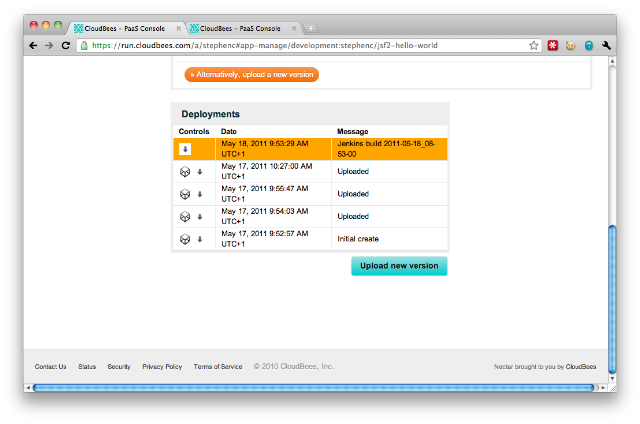Open the Status footer link
640x424 pixels.
87,366
